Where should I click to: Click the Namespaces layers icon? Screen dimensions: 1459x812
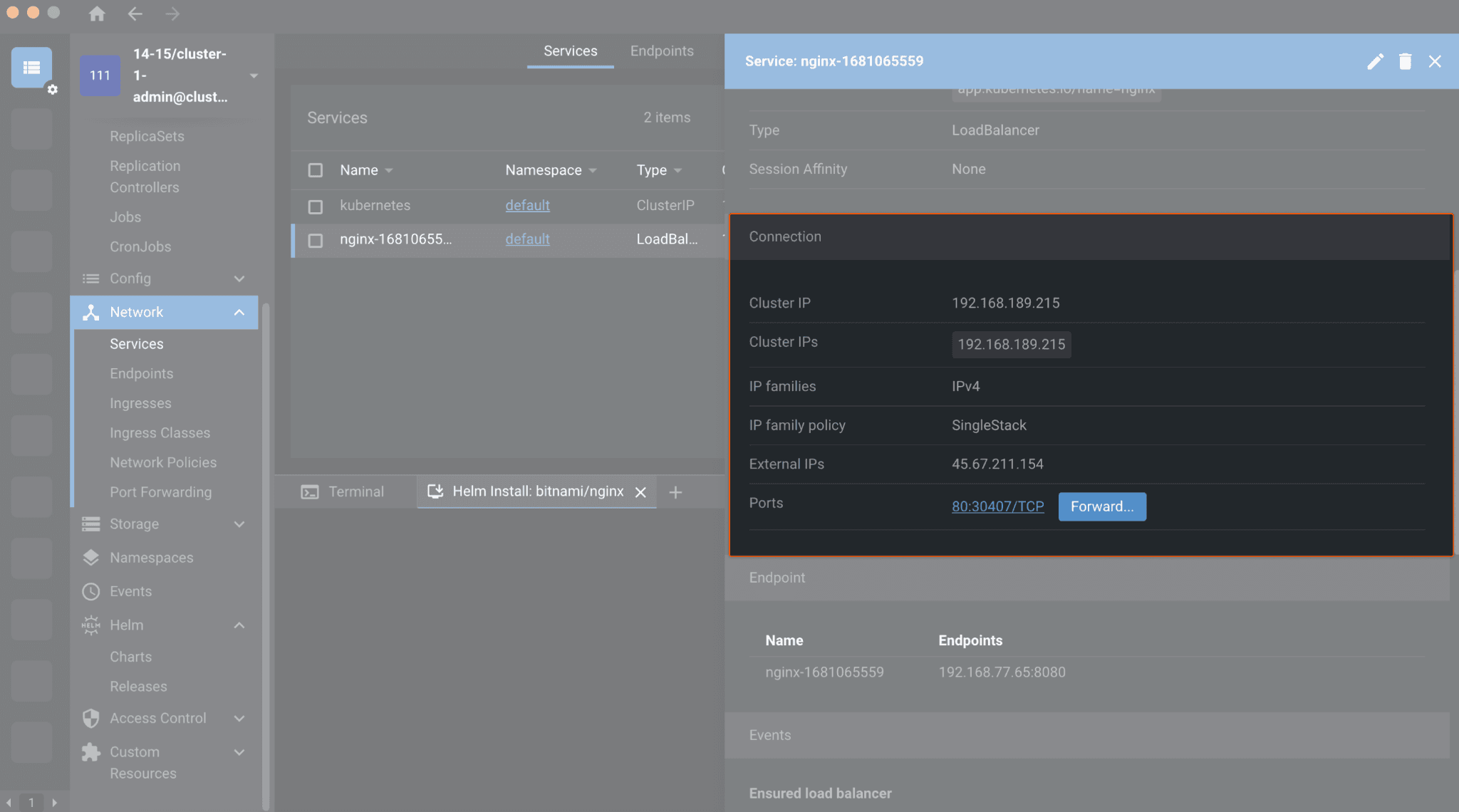(91, 558)
